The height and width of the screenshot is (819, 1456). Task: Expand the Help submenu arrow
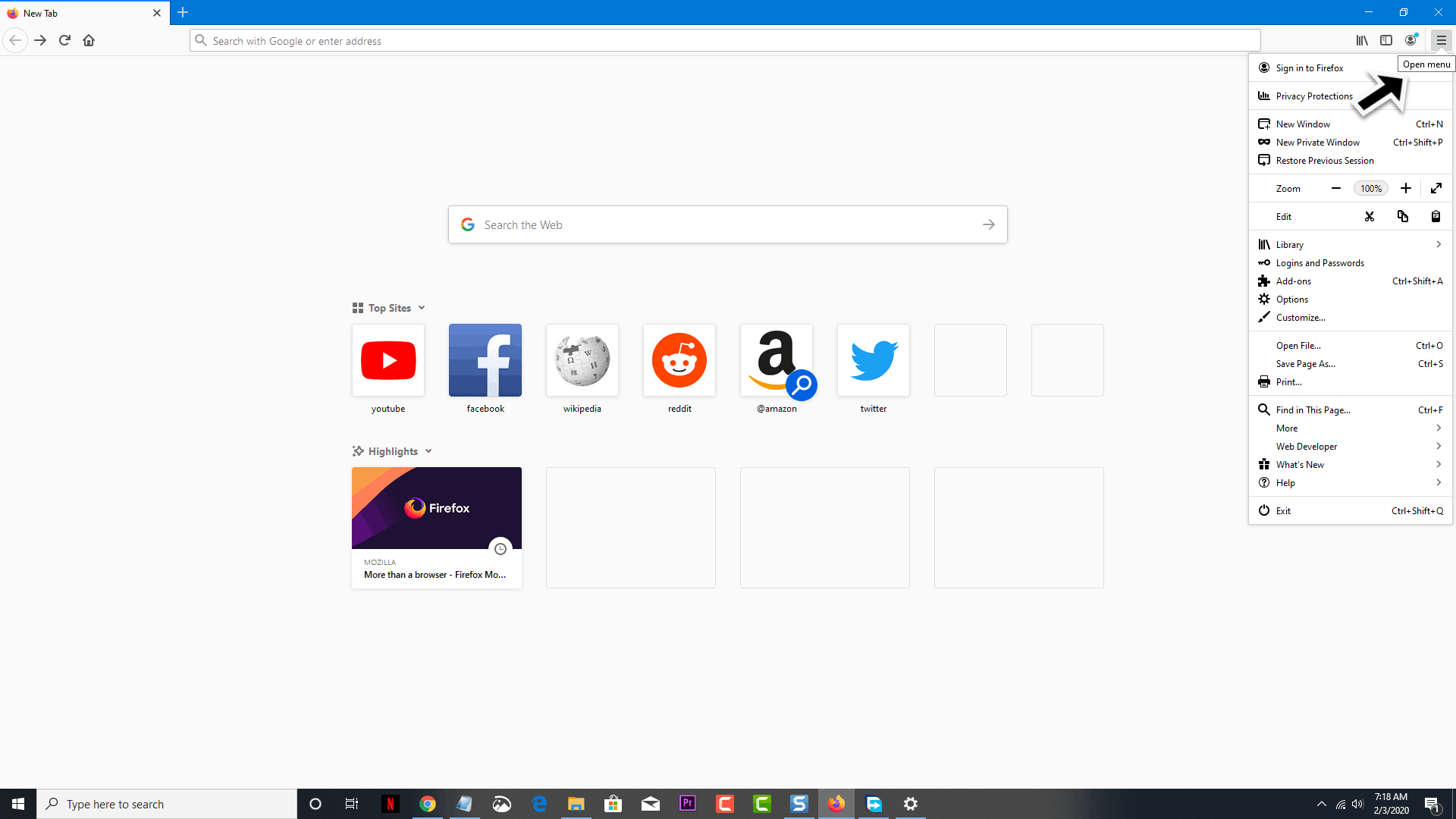click(x=1438, y=482)
